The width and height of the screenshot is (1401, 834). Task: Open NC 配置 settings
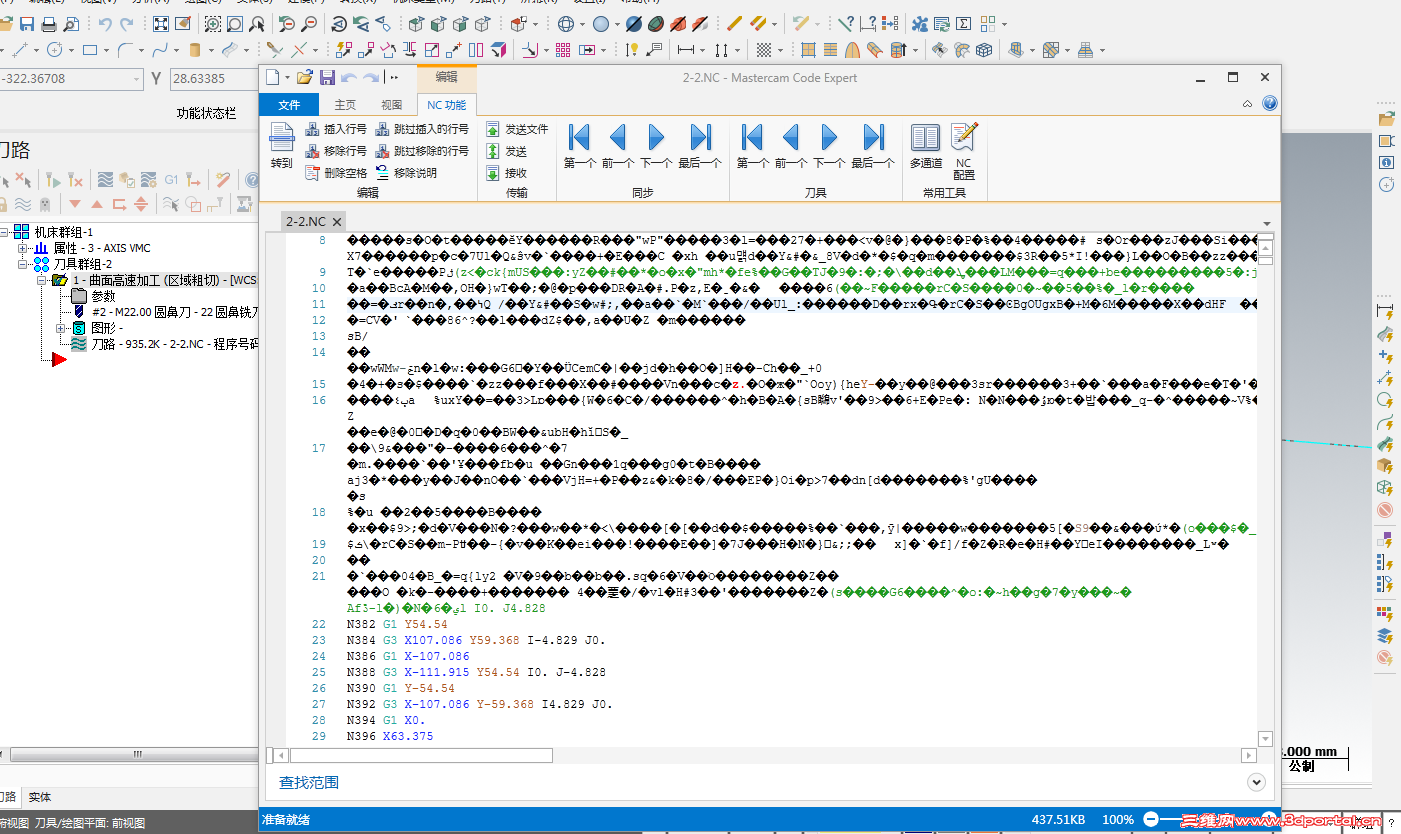[964, 151]
